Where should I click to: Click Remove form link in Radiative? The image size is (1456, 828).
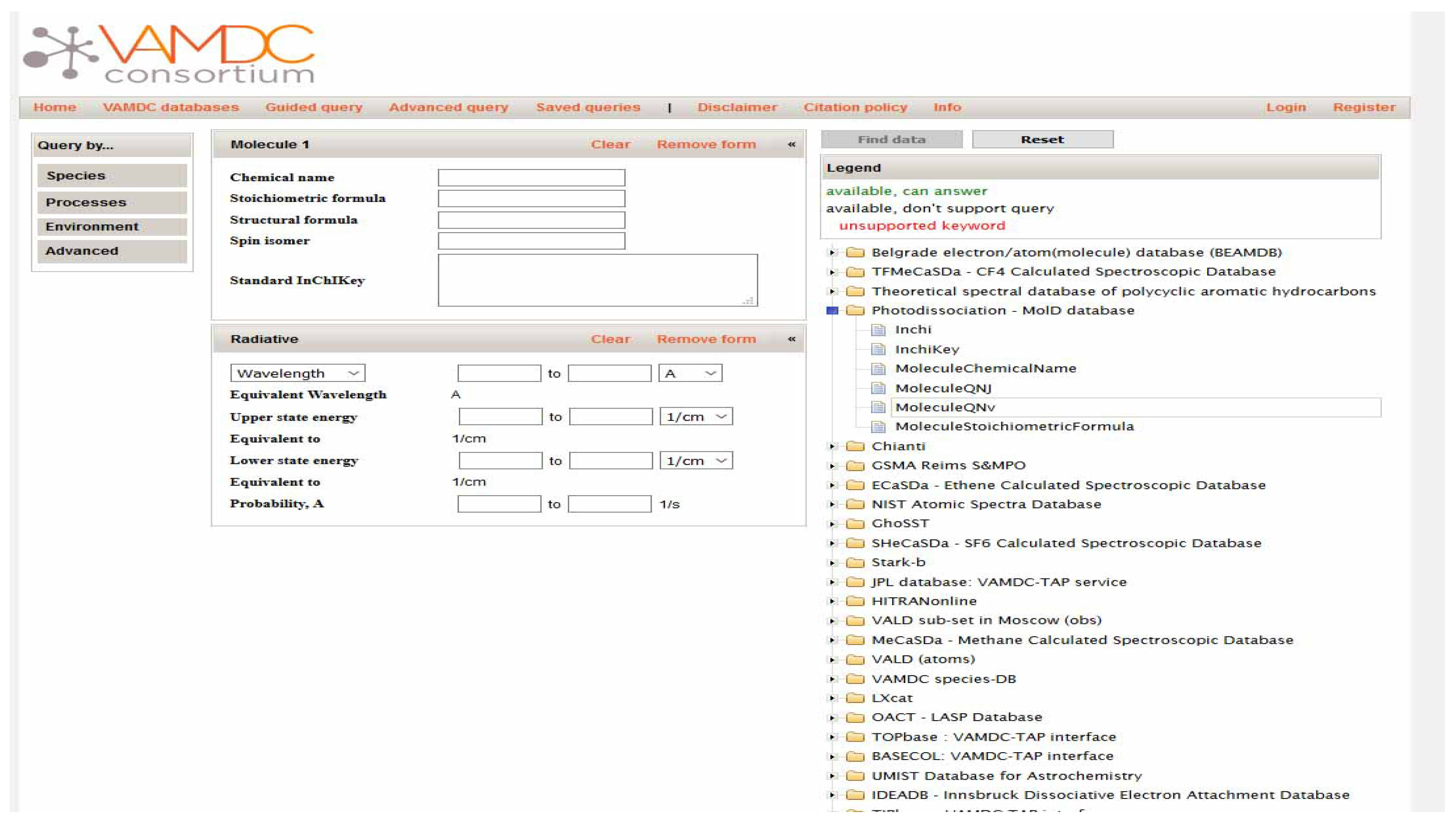pos(706,339)
